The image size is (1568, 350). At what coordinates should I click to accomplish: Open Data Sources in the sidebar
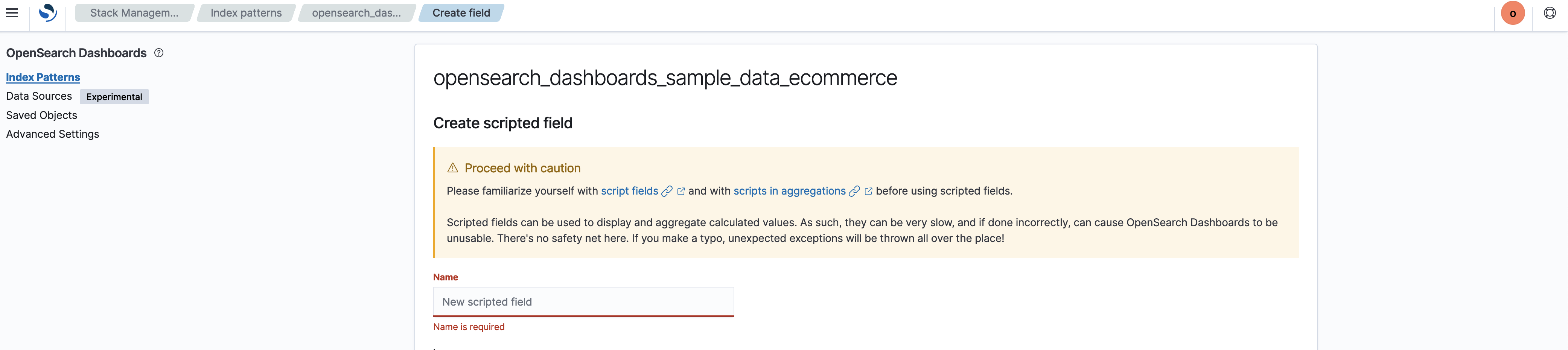coord(38,96)
